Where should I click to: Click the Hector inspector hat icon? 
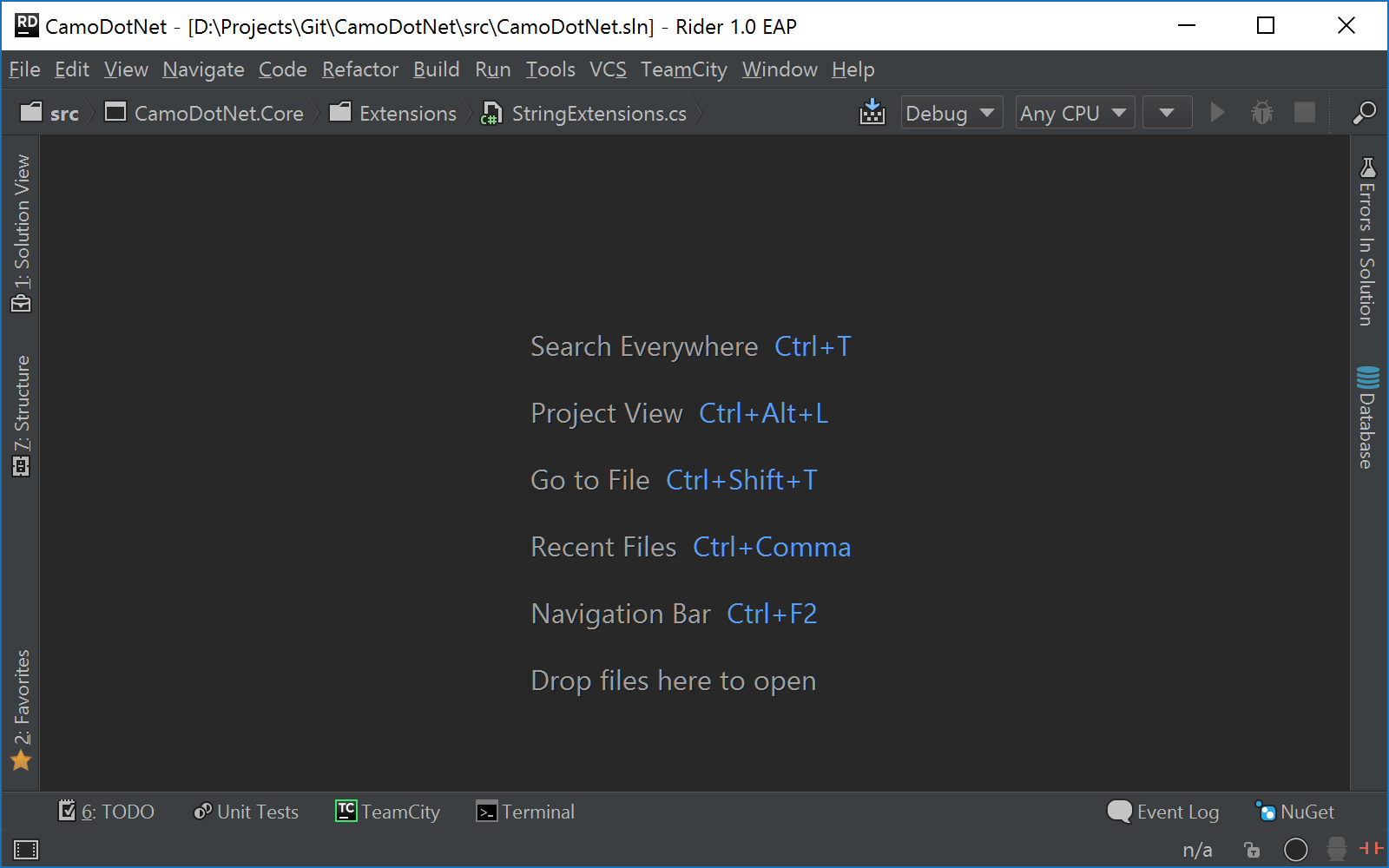coord(1337,850)
